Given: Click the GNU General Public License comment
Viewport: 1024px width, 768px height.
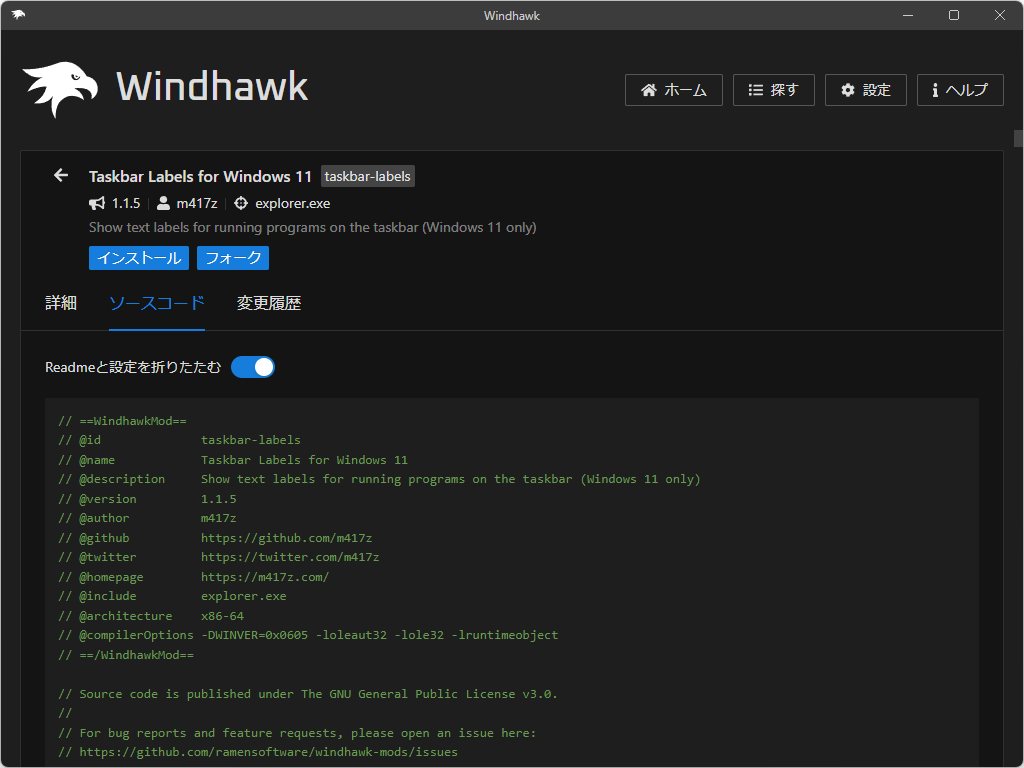Looking at the screenshot, I should [308, 694].
